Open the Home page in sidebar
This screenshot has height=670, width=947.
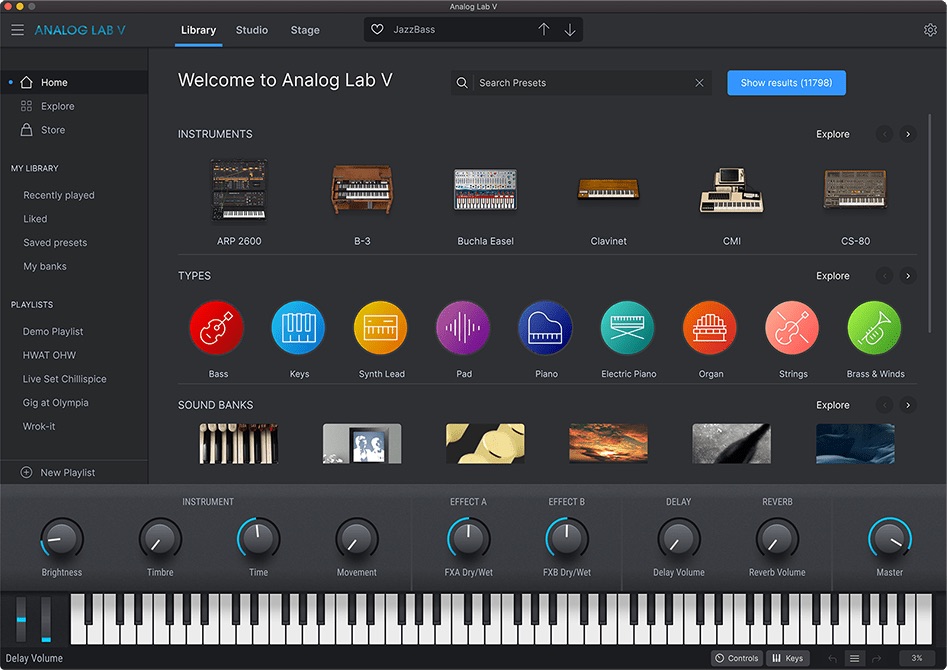point(74,82)
